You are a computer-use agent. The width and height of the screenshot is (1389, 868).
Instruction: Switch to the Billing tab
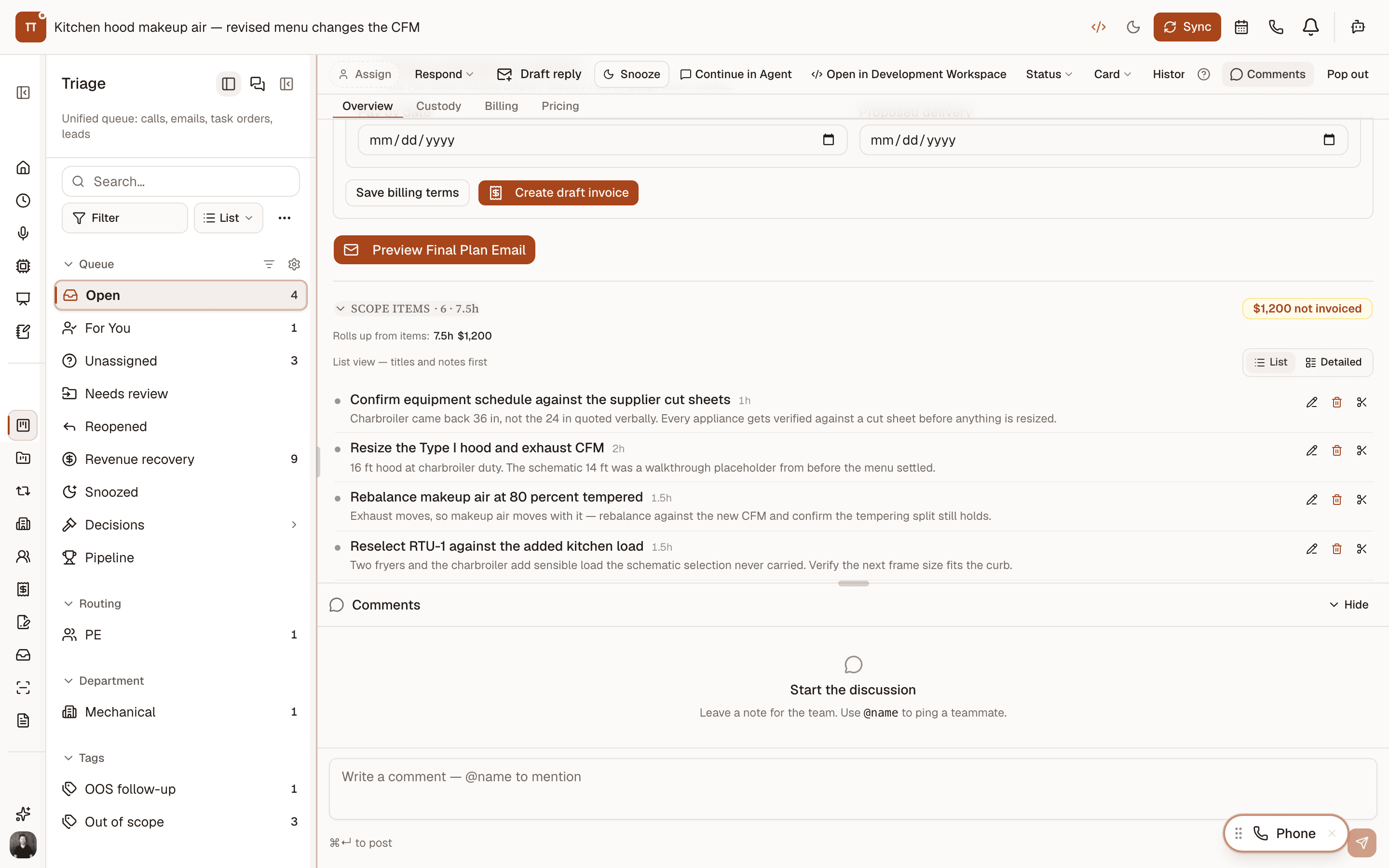coord(501,106)
